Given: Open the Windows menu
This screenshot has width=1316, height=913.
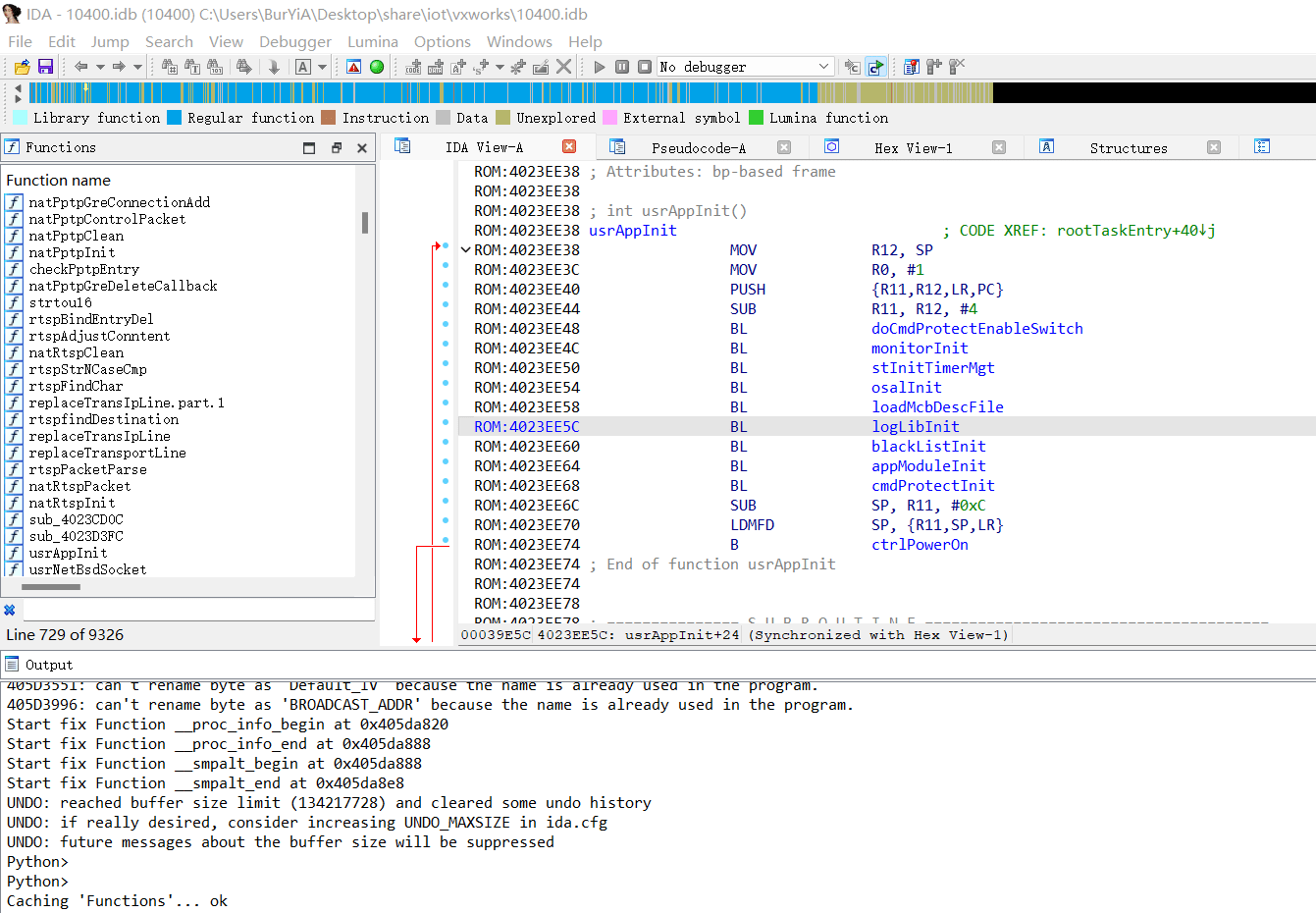Looking at the screenshot, I should coord(519,41).
